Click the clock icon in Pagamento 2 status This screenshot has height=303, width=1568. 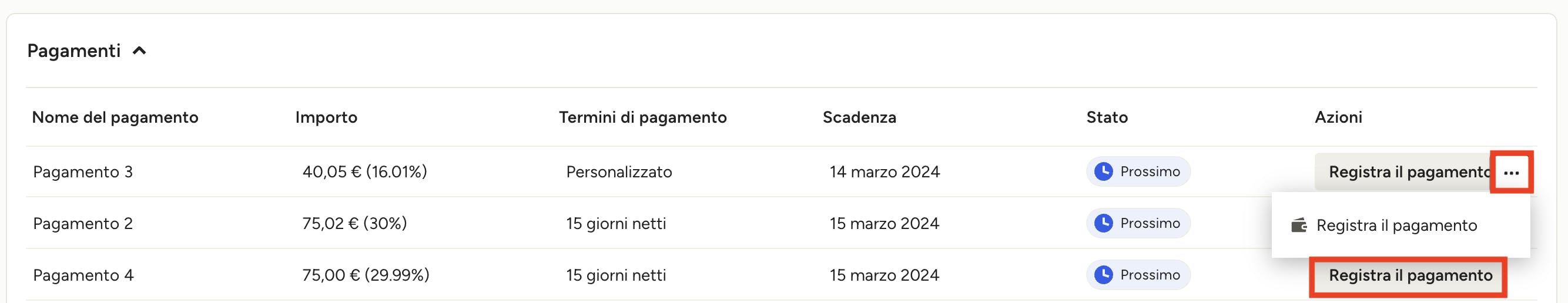1103,223
